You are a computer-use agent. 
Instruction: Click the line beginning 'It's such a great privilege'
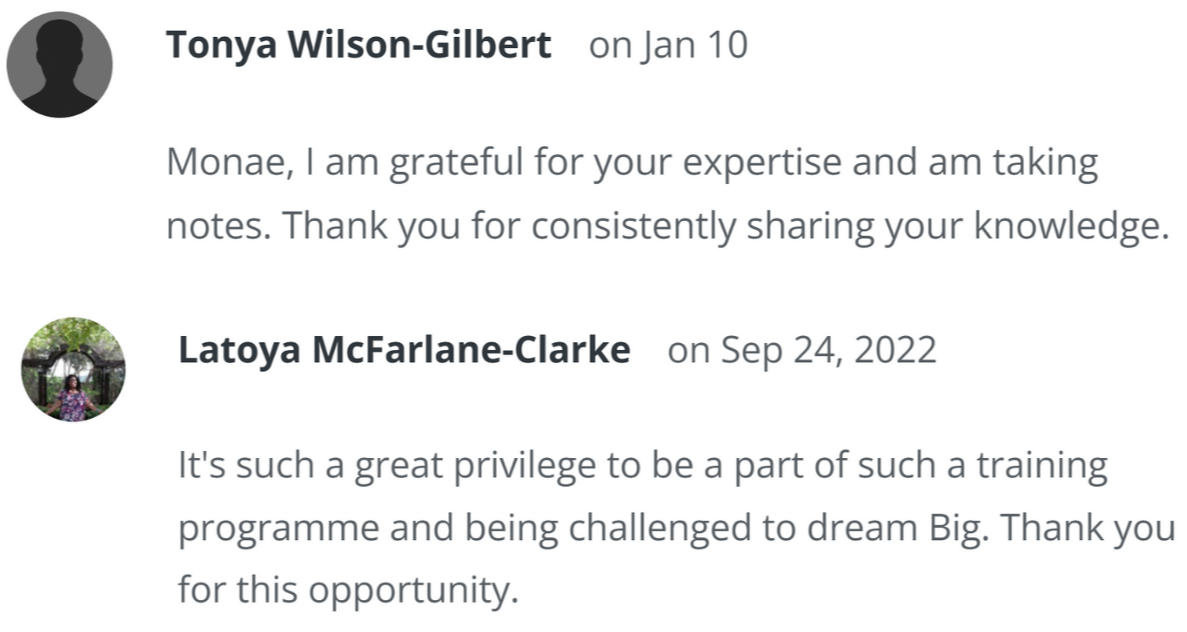tap(643, 466)
